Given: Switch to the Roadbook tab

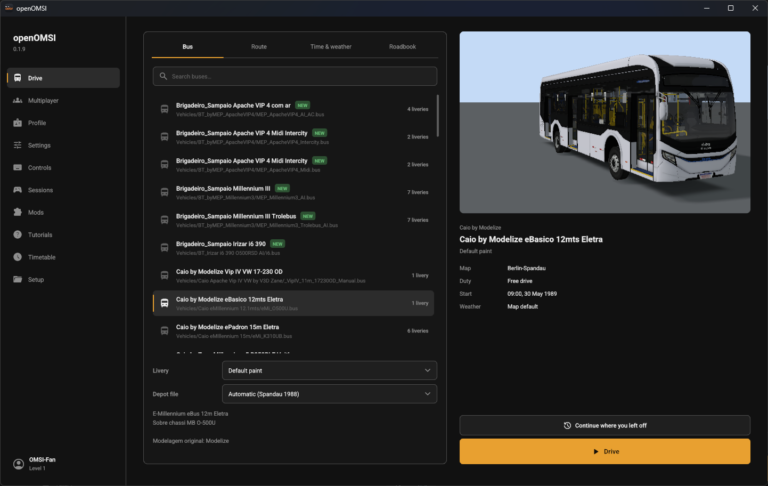Looking at the screenshot, I should 402,47.
